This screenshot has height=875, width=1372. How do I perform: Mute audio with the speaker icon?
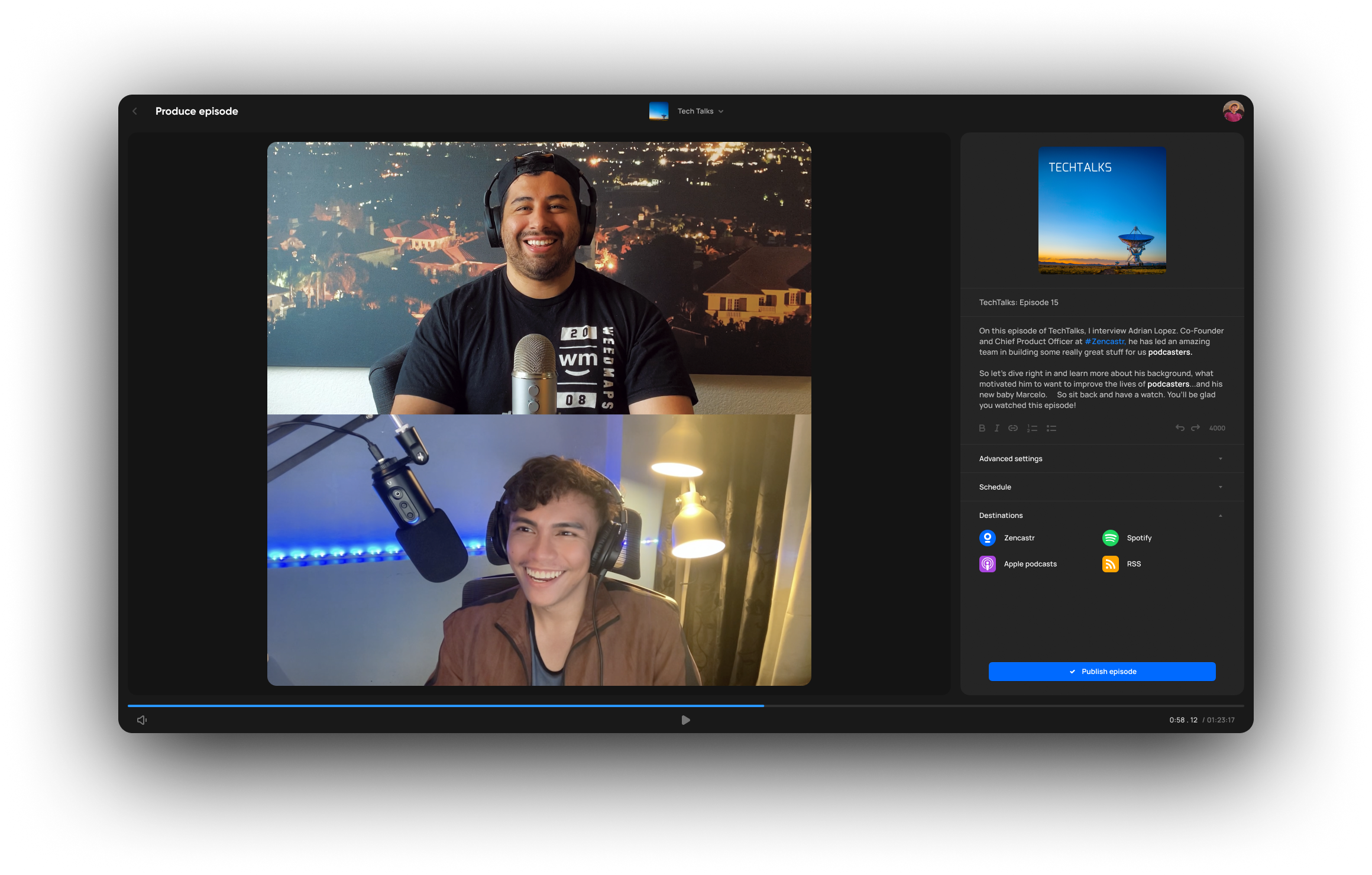click(142, 720)
